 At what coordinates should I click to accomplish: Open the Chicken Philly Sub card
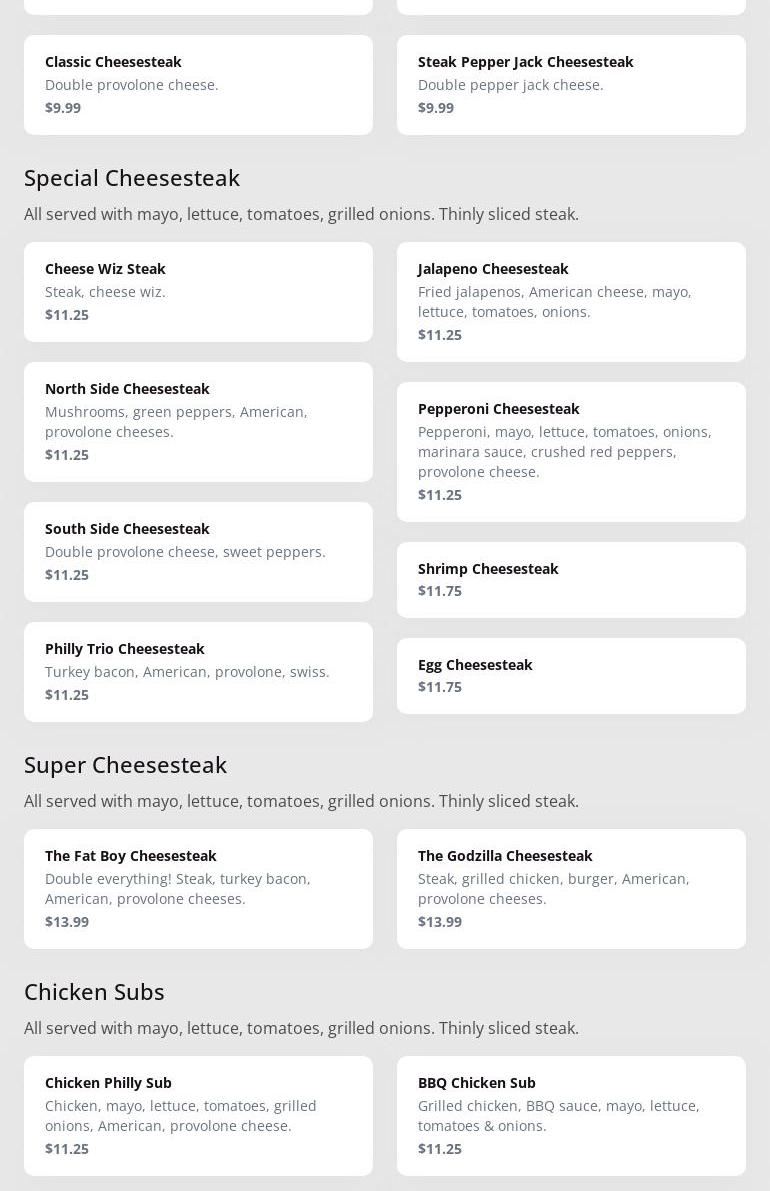(x=198, y=1115)
